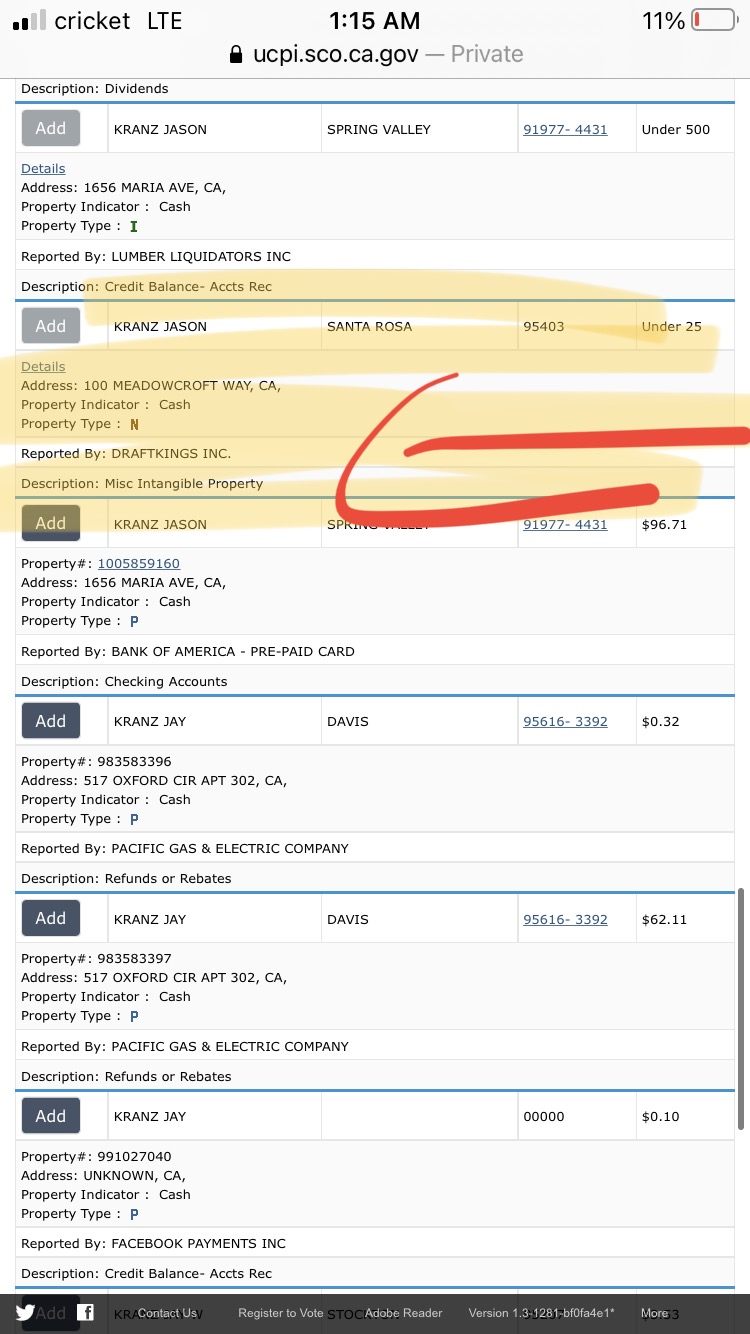Click the Property Type N icon for Meadowcroft Way

(134, 424)
